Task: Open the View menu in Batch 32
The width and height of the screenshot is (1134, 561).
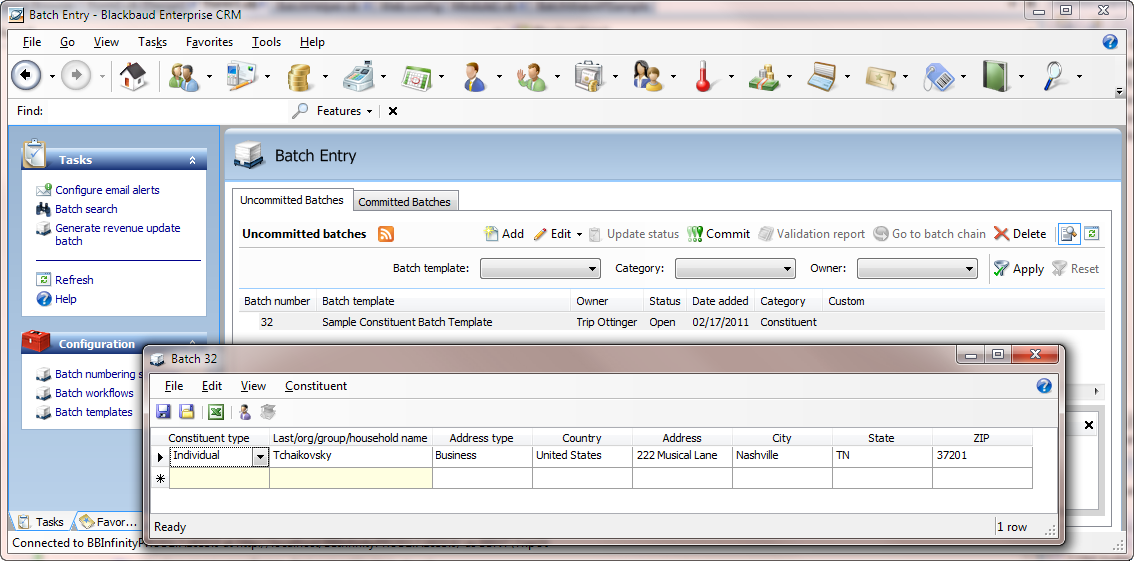Action: (x=253, y=386)
